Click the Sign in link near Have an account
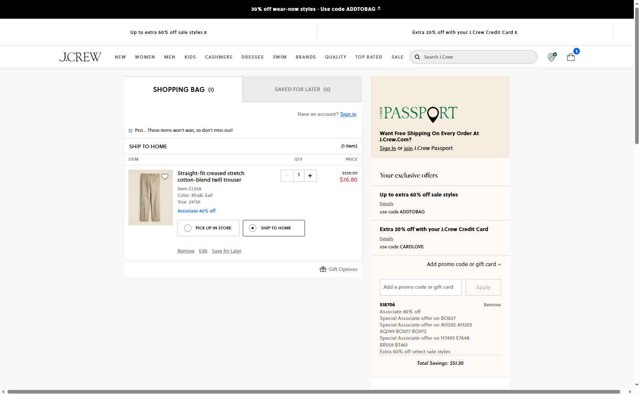The width and height of the screenshot is (640, 395). click(348, 114)
